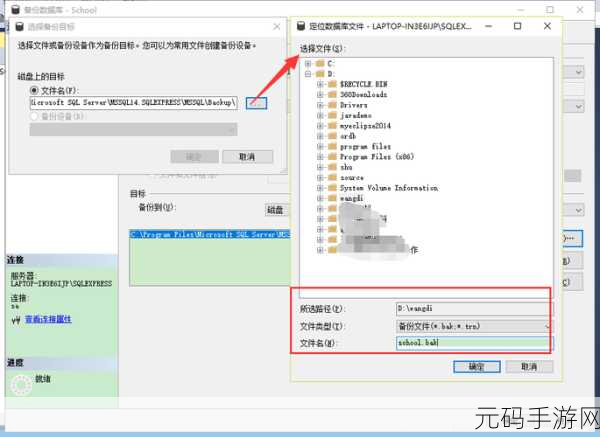Click the System Volume Information folder icon
Screen dimensions: 600x437
(x=332, y=188)
